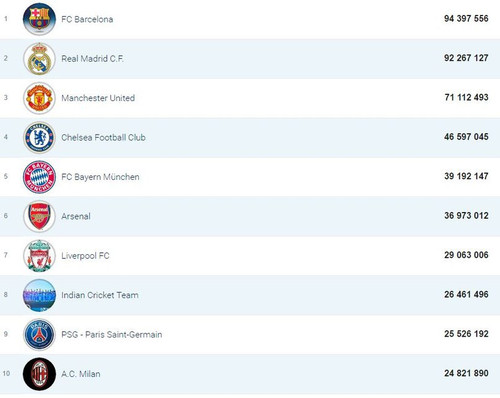Click the Real Madrid C.F. name link
This screenshot has width=500, height=398.
[x=92, y=59]
